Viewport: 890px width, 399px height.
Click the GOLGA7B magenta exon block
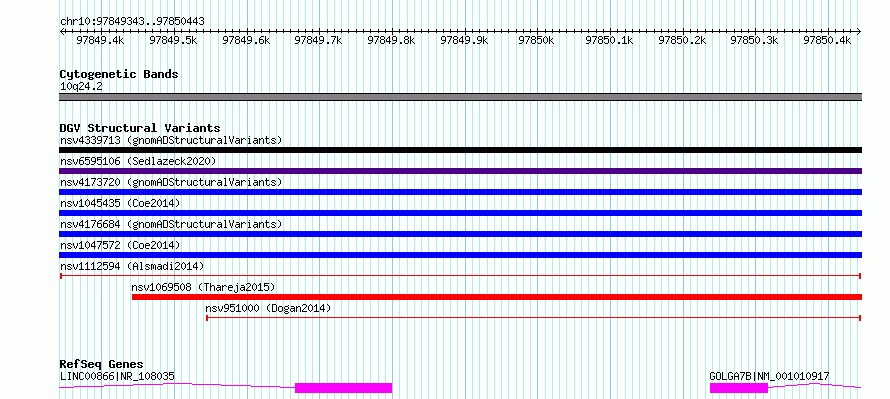(738, 388)
